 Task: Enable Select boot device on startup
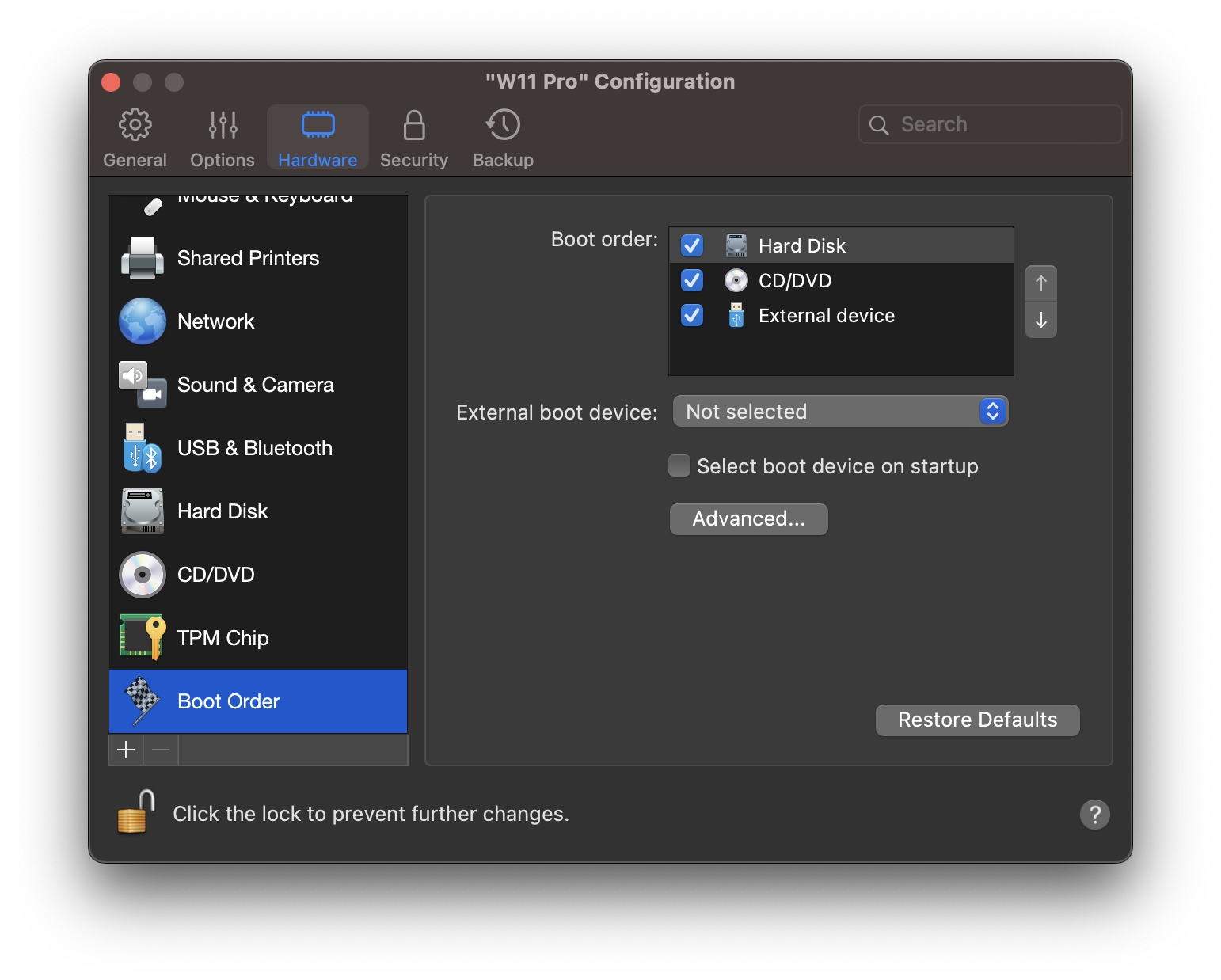(679, 465)
